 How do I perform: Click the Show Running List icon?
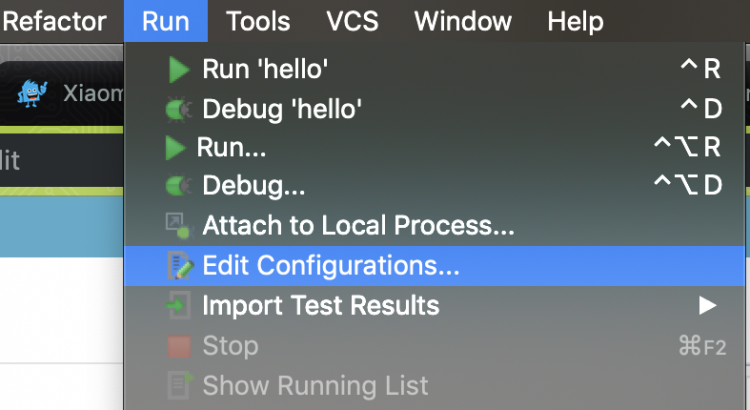pos(179,385)
